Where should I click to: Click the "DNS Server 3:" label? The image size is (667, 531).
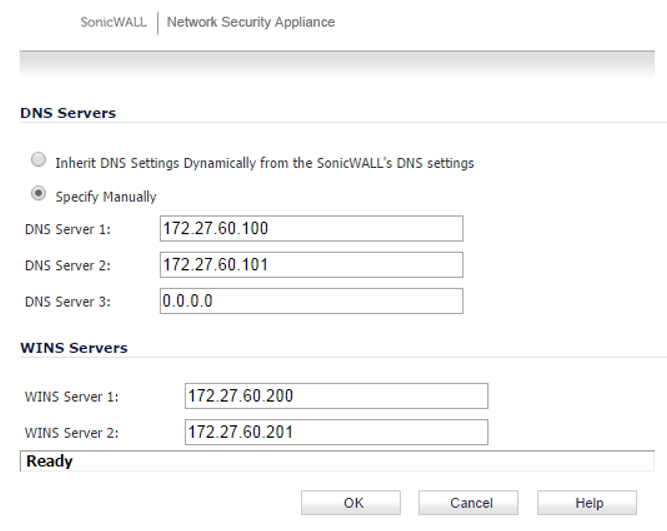coord(67,302)
